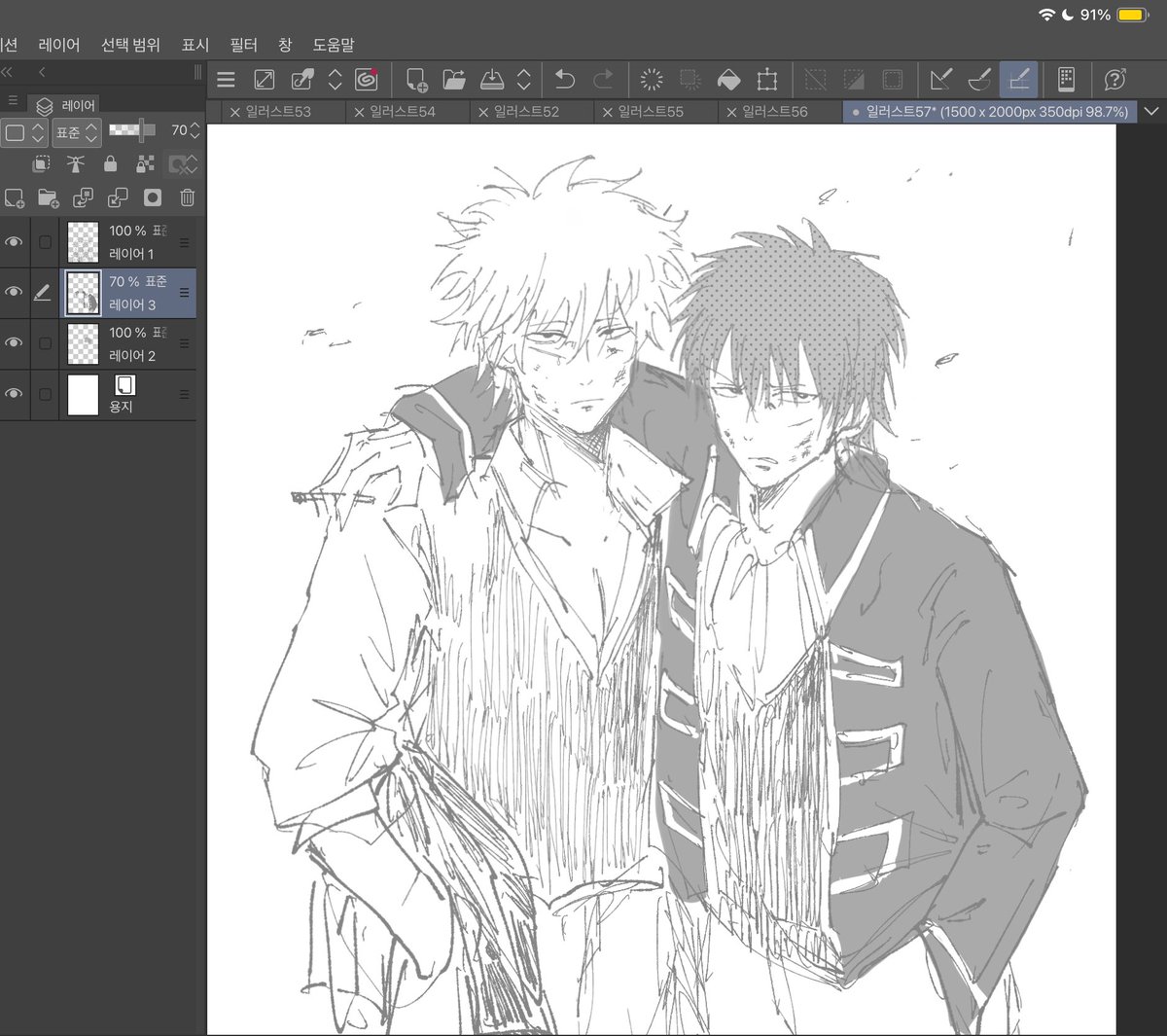
Task: Toggle snap to ruler
Action: 941,80
